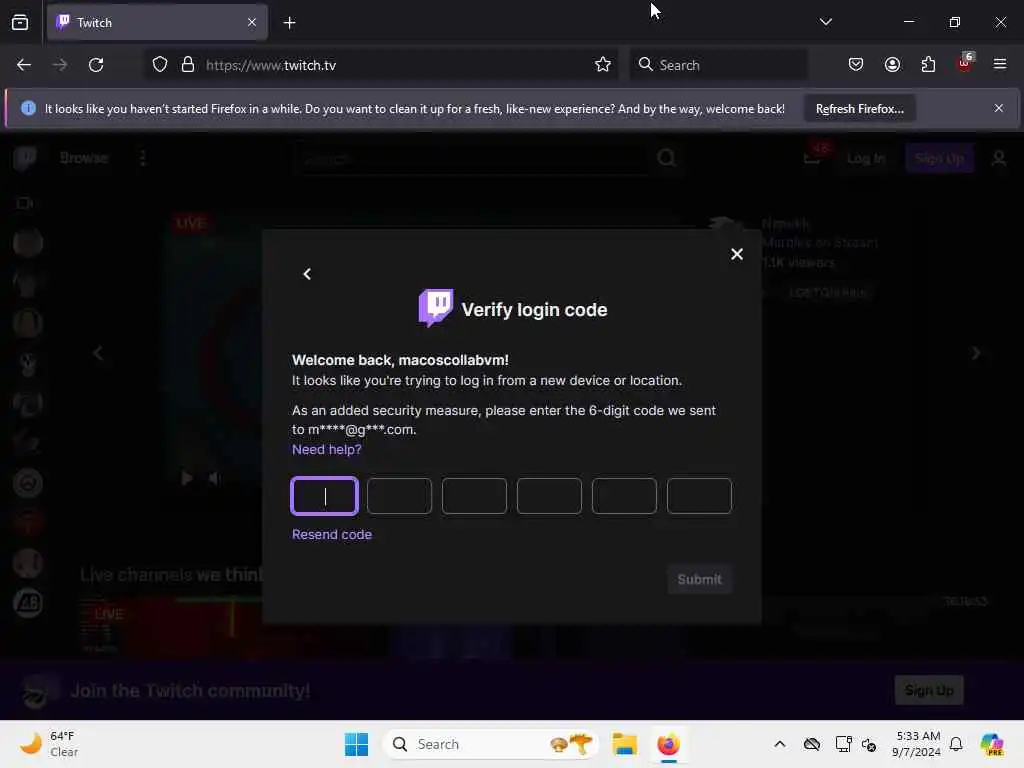Open the weather widget 64°F Clear
1024x768 pixels.
(48, 744)
